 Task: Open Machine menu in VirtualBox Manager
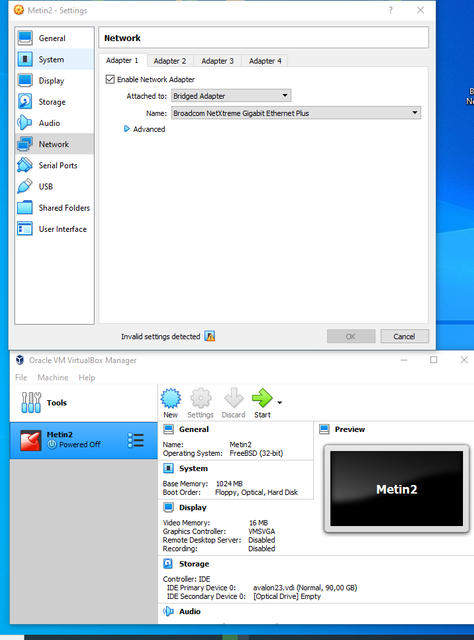pos(53,377)
